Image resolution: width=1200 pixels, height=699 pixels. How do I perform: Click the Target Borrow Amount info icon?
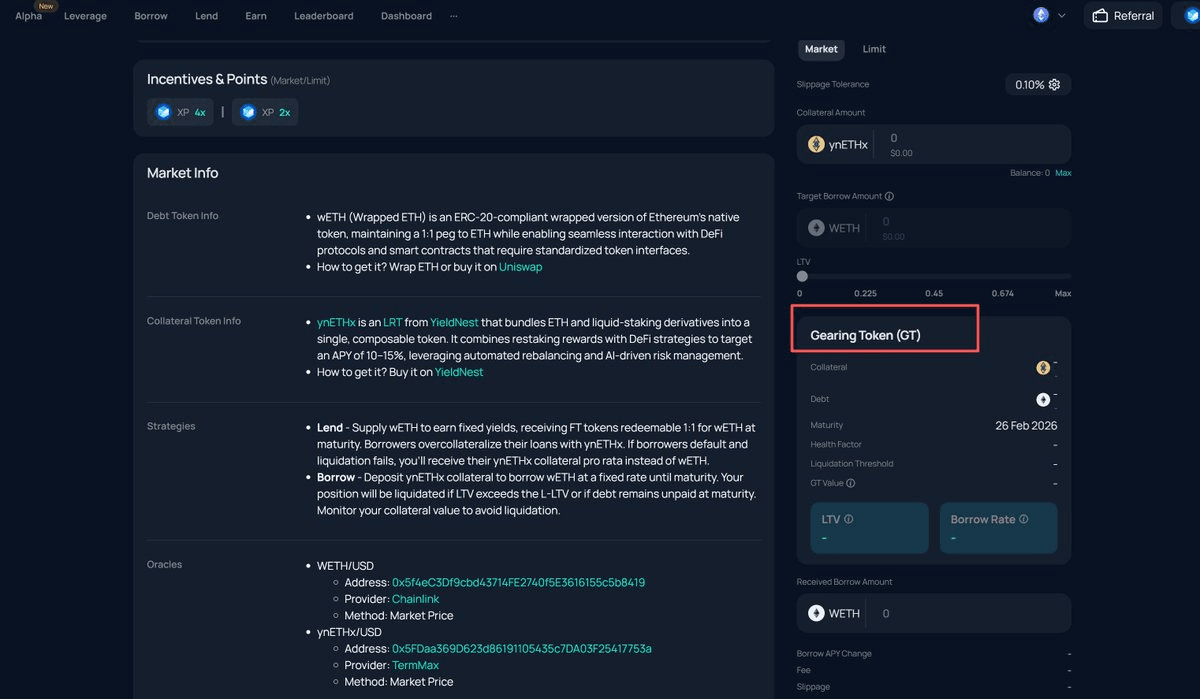click(x=890, y=197)
